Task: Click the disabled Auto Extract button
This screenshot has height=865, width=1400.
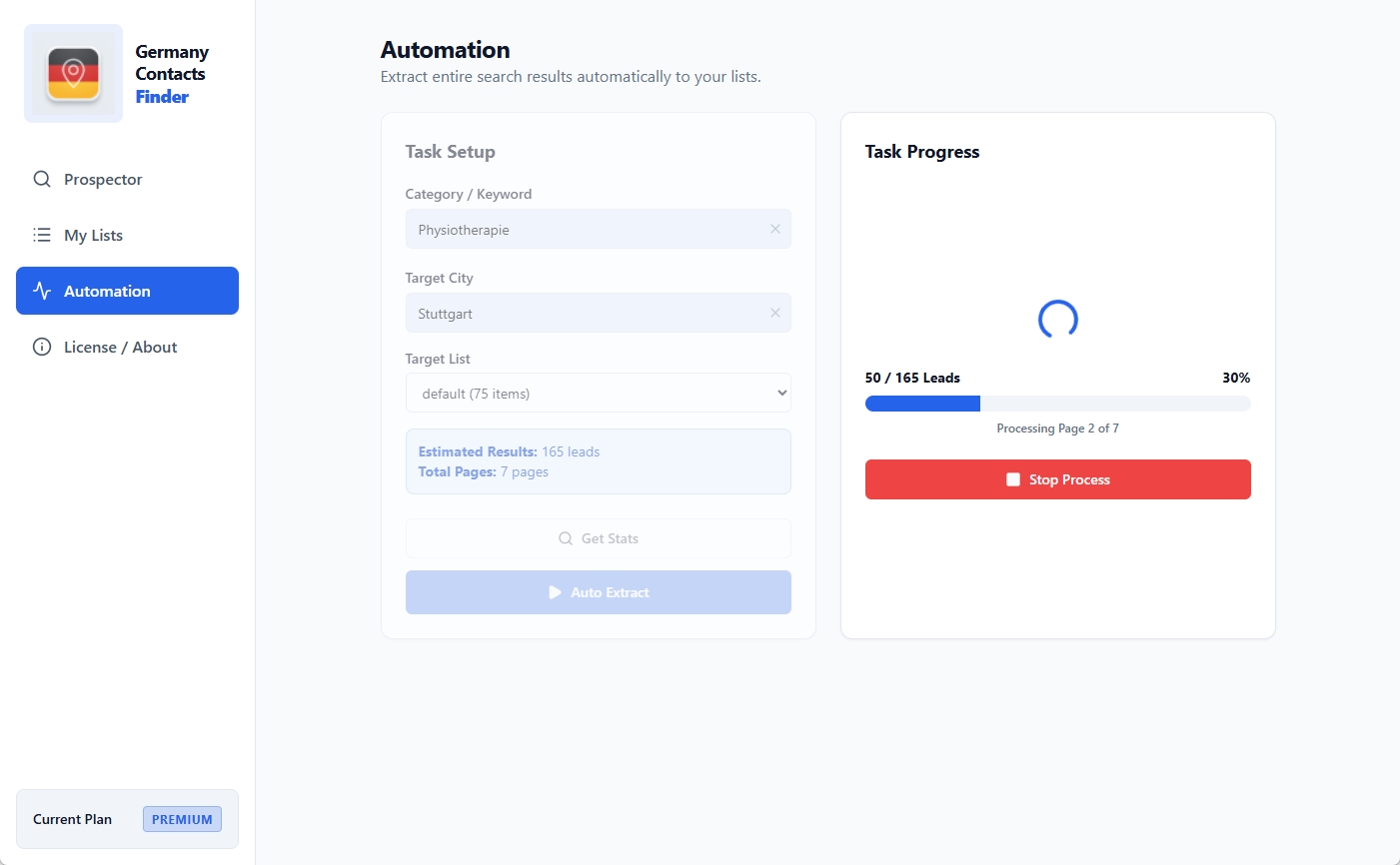Action: (598, 592)
